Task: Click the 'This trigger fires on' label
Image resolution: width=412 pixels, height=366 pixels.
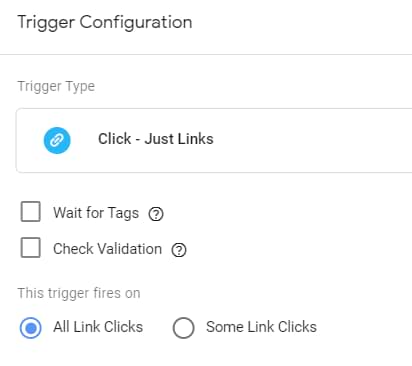Action: [79, 293]
